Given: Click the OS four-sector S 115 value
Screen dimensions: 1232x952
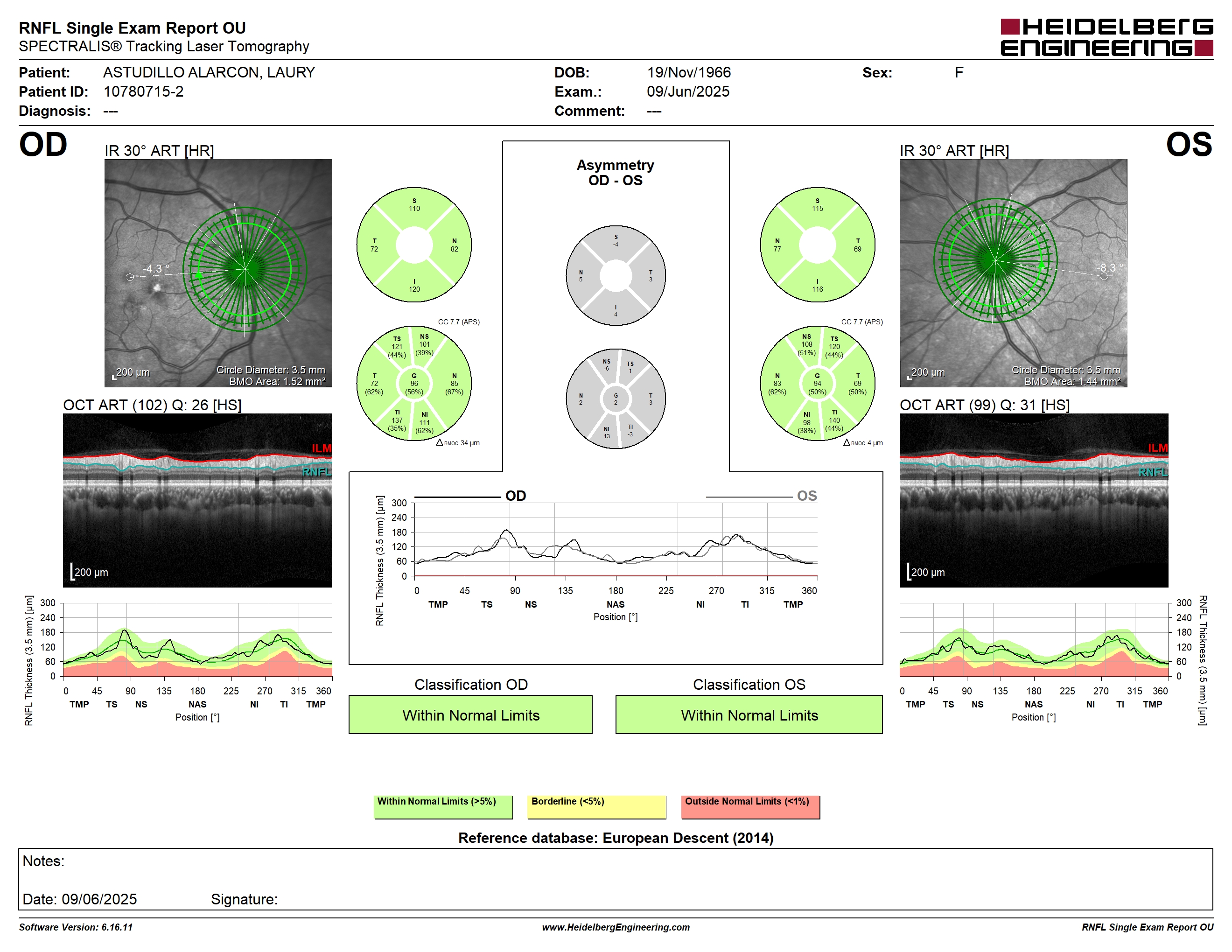Looking at the screenshot, I should point(818,205).
